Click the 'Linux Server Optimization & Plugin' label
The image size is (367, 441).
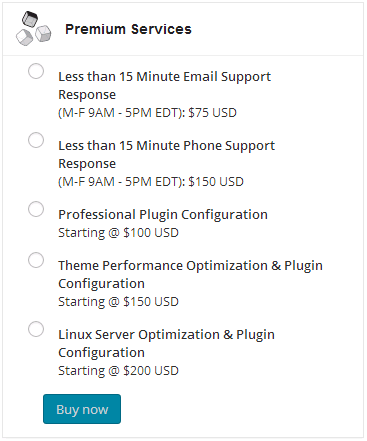pyautogui.click(x=167, y=335)
